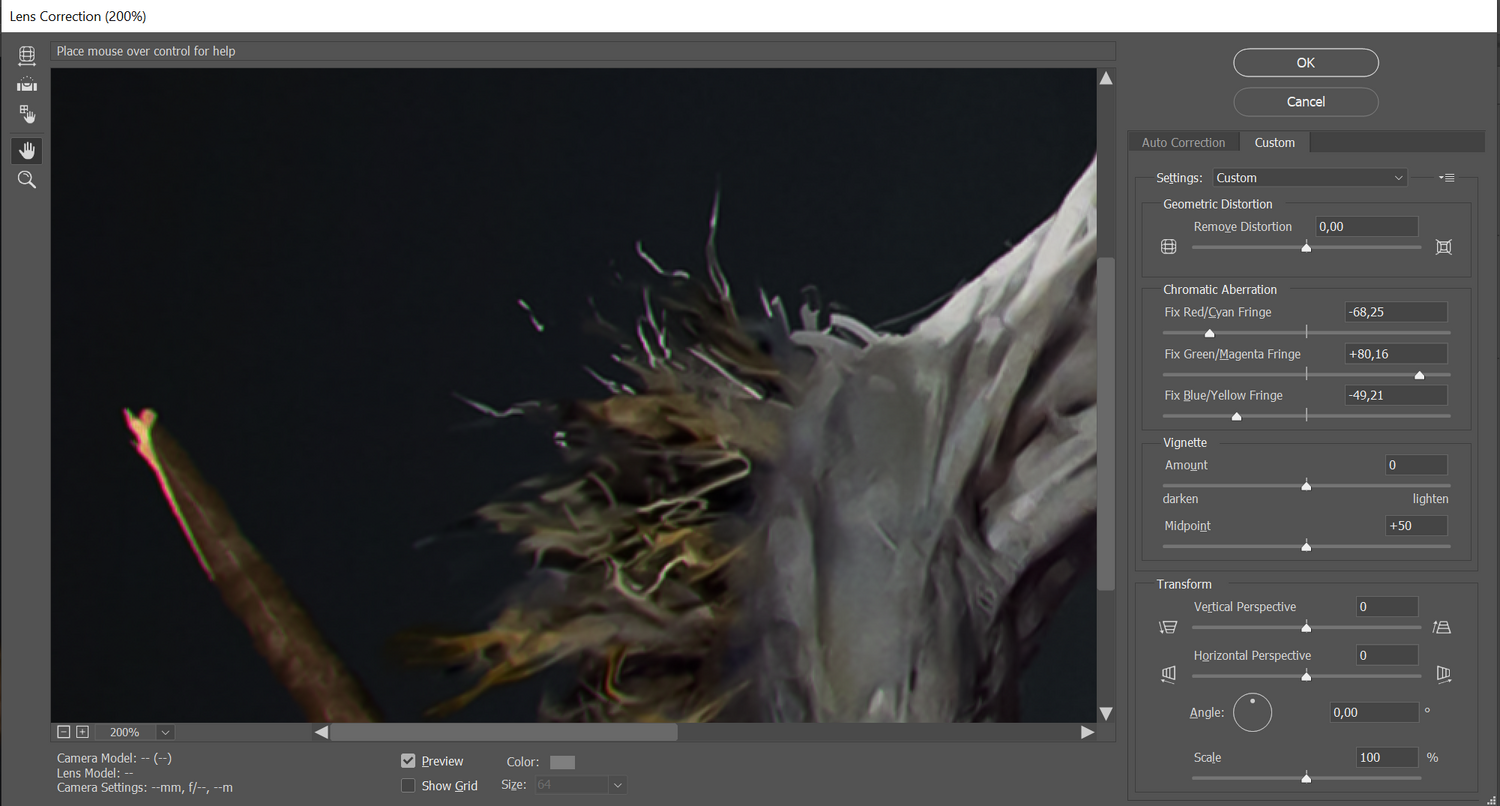This screenshot has height=806, width=1500.
Task: Click the preview zoom percentage field
Action: click(125, 732)
